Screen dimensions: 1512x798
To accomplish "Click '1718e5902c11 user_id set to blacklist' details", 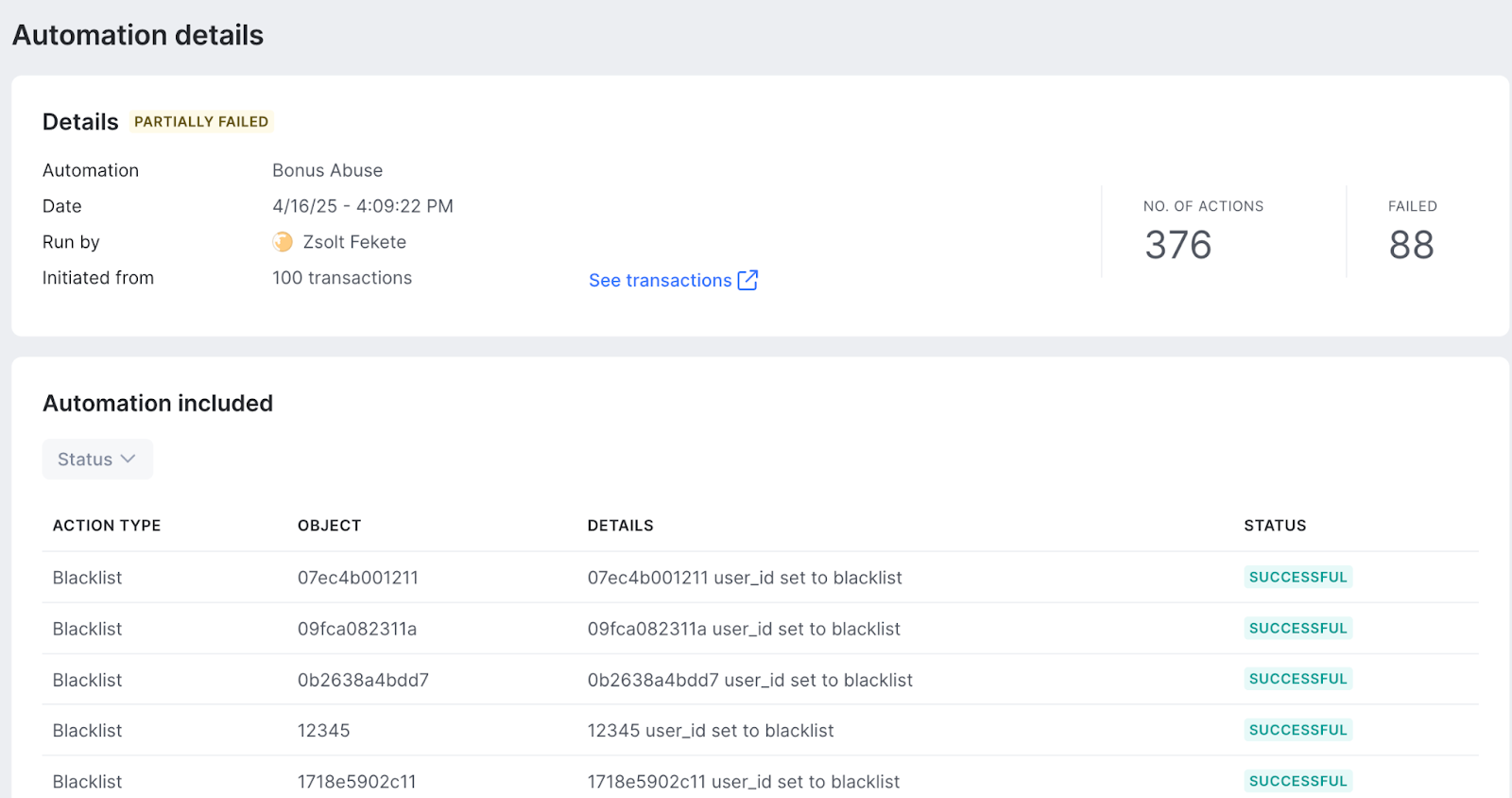I will [744, 782].
